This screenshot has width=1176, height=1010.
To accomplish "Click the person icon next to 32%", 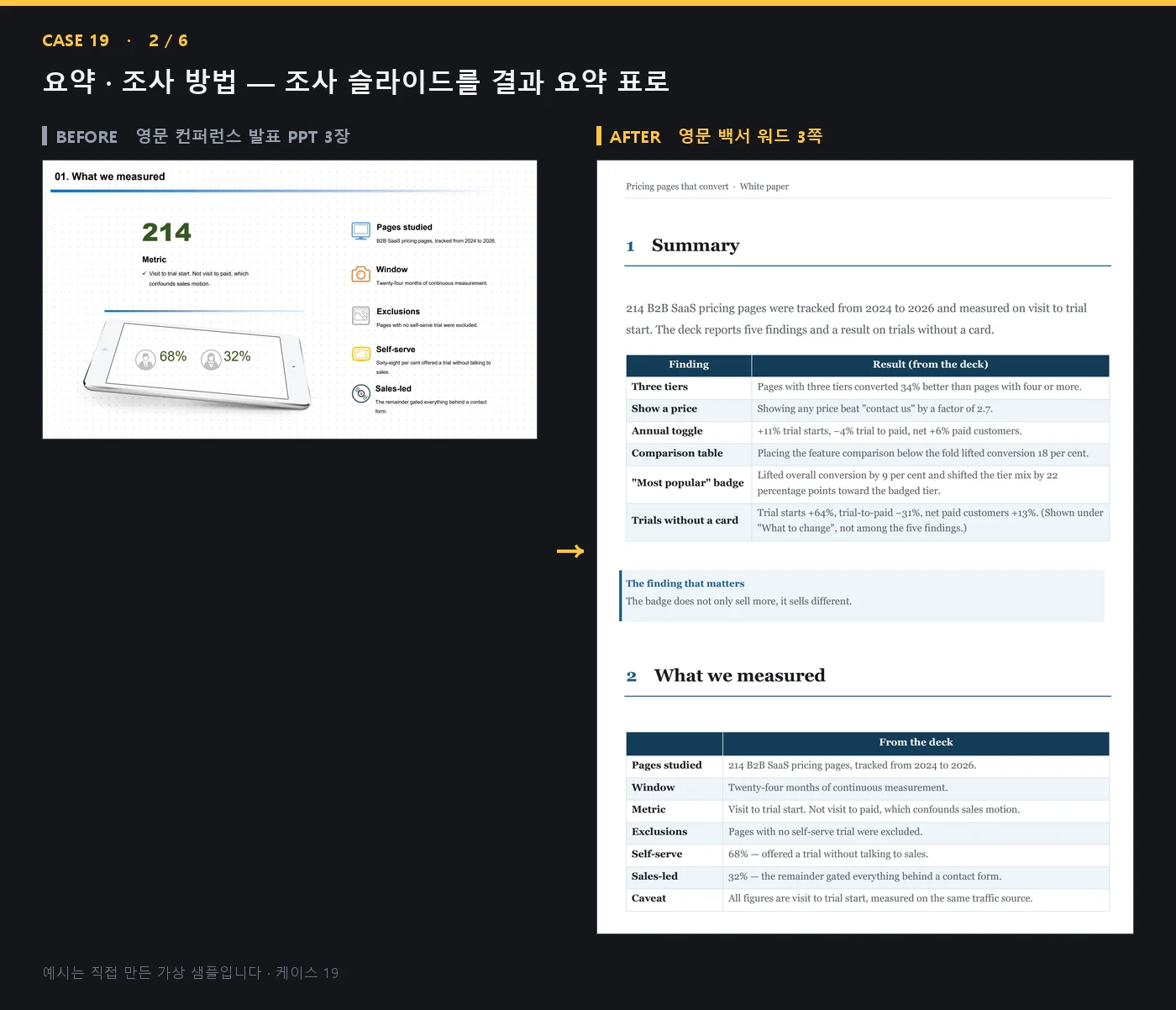I will [211, 360].
